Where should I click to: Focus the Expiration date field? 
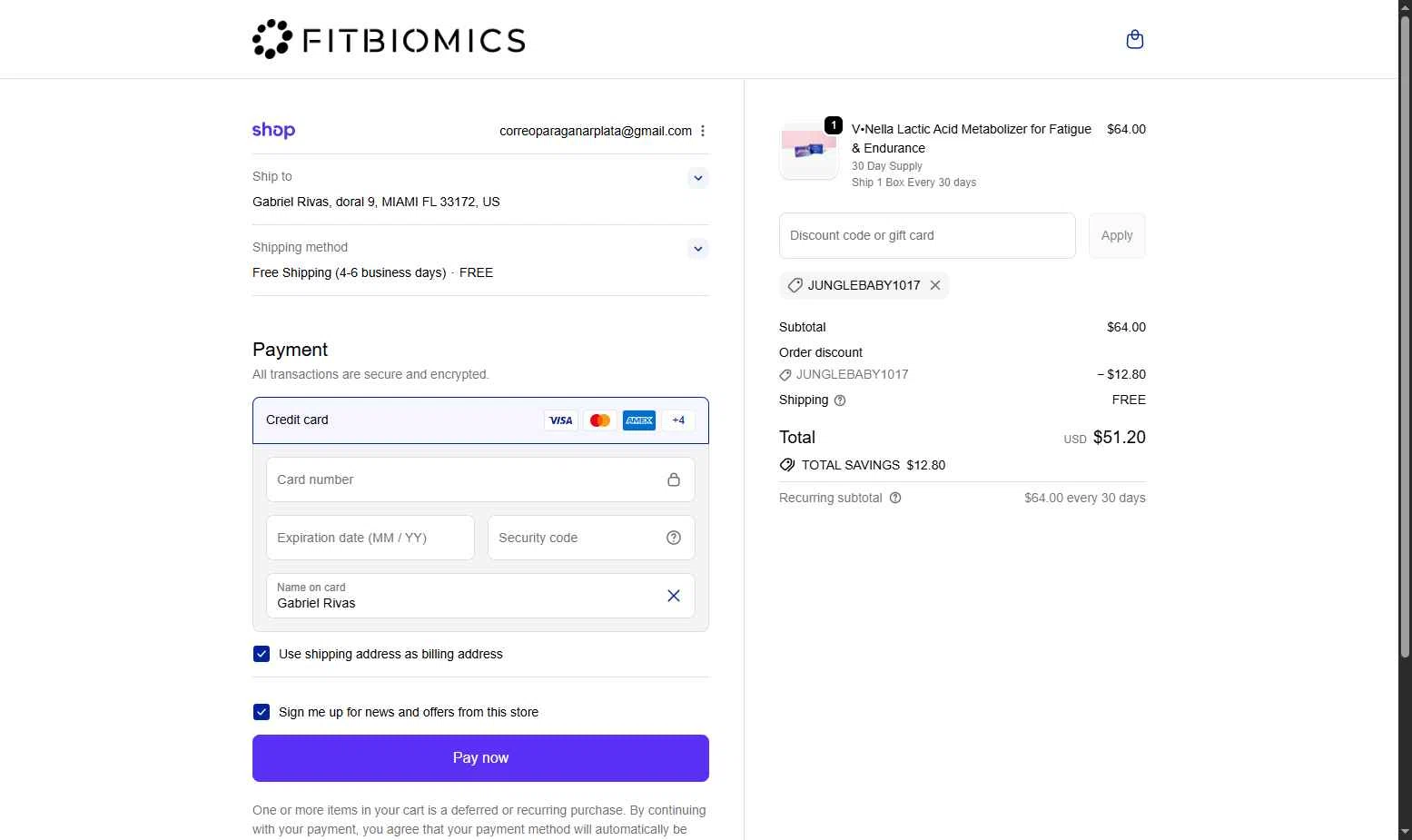pos(370,538)
